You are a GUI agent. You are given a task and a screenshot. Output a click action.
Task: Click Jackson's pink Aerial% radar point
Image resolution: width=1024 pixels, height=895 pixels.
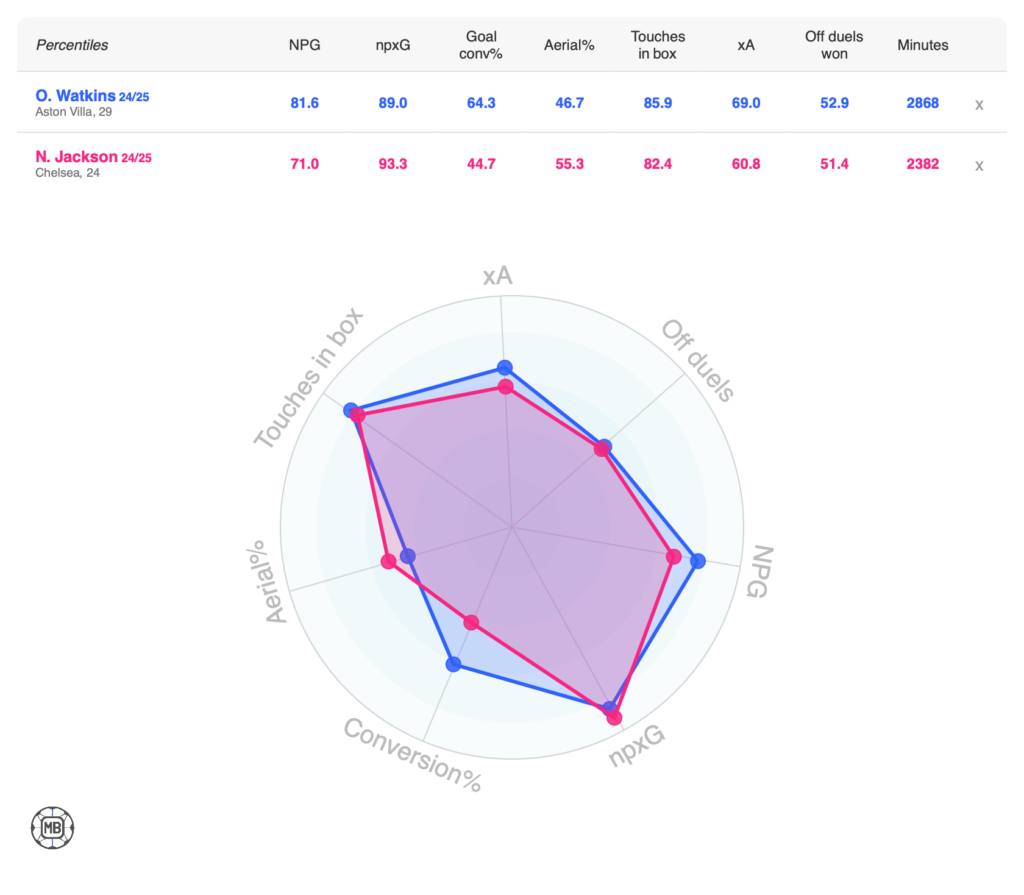click(x=388, y=563)
